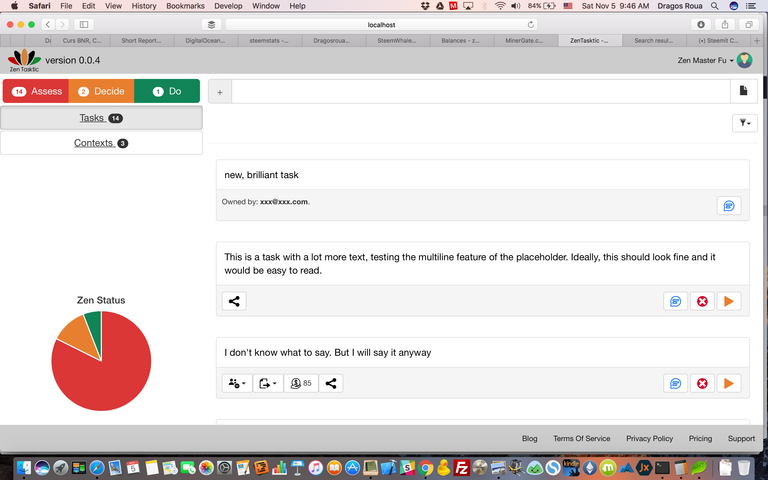Share the multiline text task

coord(234,301)
